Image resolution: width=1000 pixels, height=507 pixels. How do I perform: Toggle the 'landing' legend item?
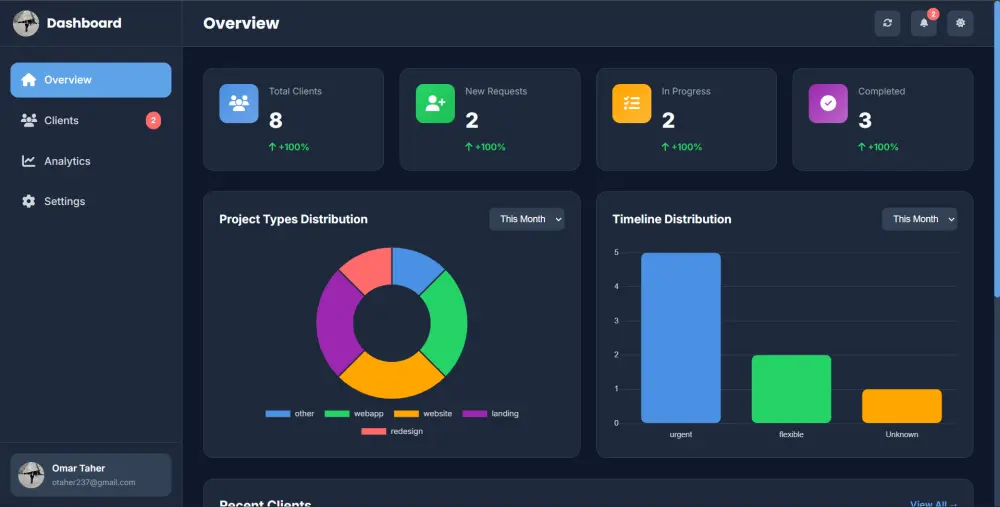point(490,414)
